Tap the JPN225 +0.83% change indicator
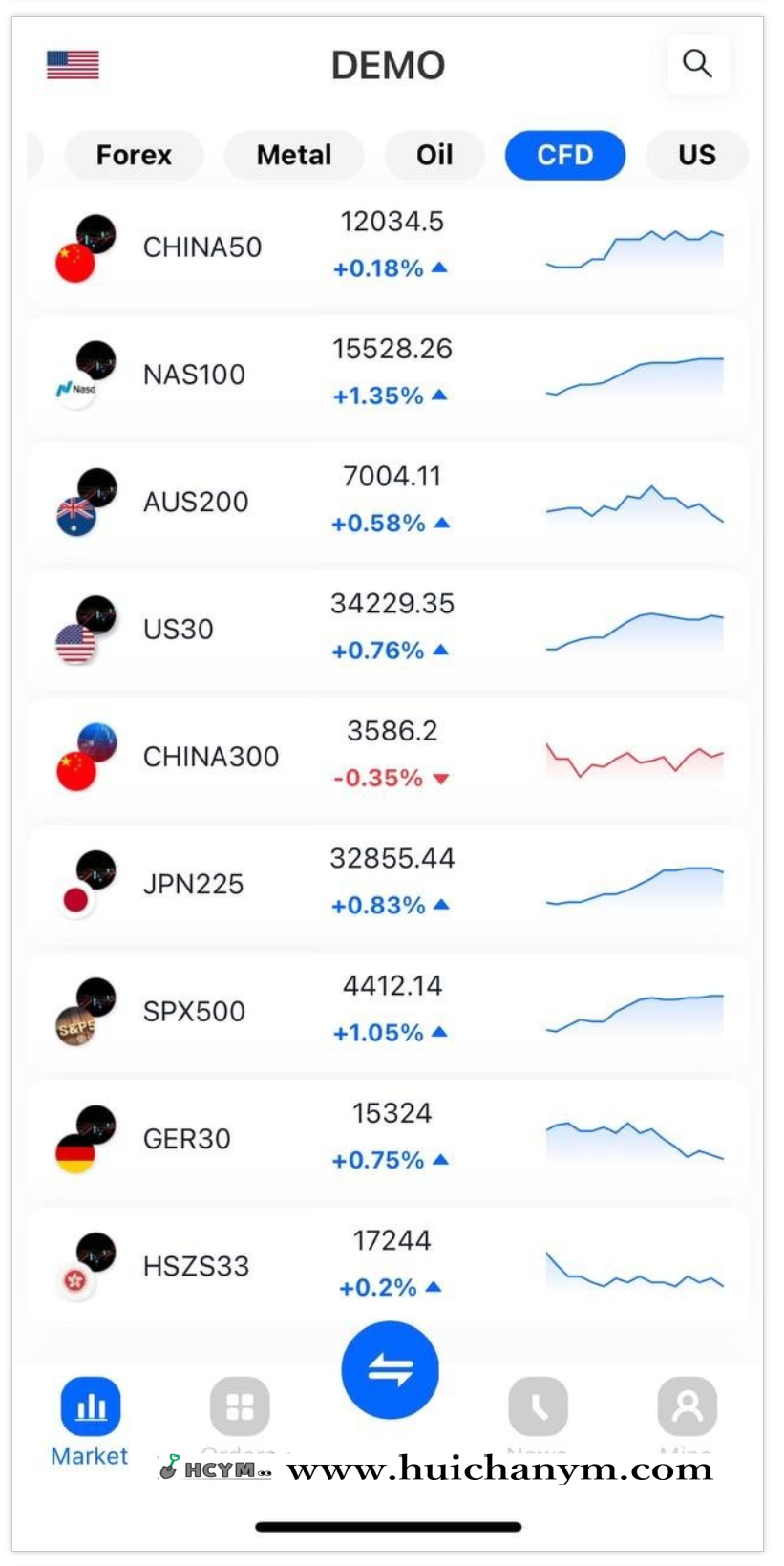 (x=390, y=905)
